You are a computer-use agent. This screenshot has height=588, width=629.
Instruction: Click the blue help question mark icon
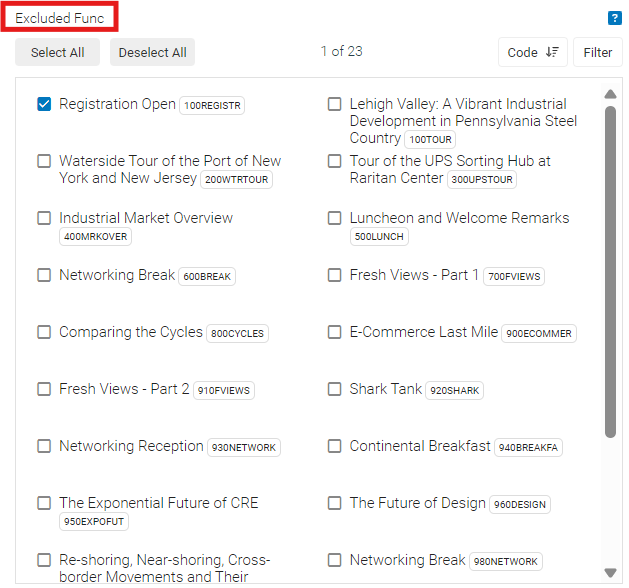click(615, 18)
